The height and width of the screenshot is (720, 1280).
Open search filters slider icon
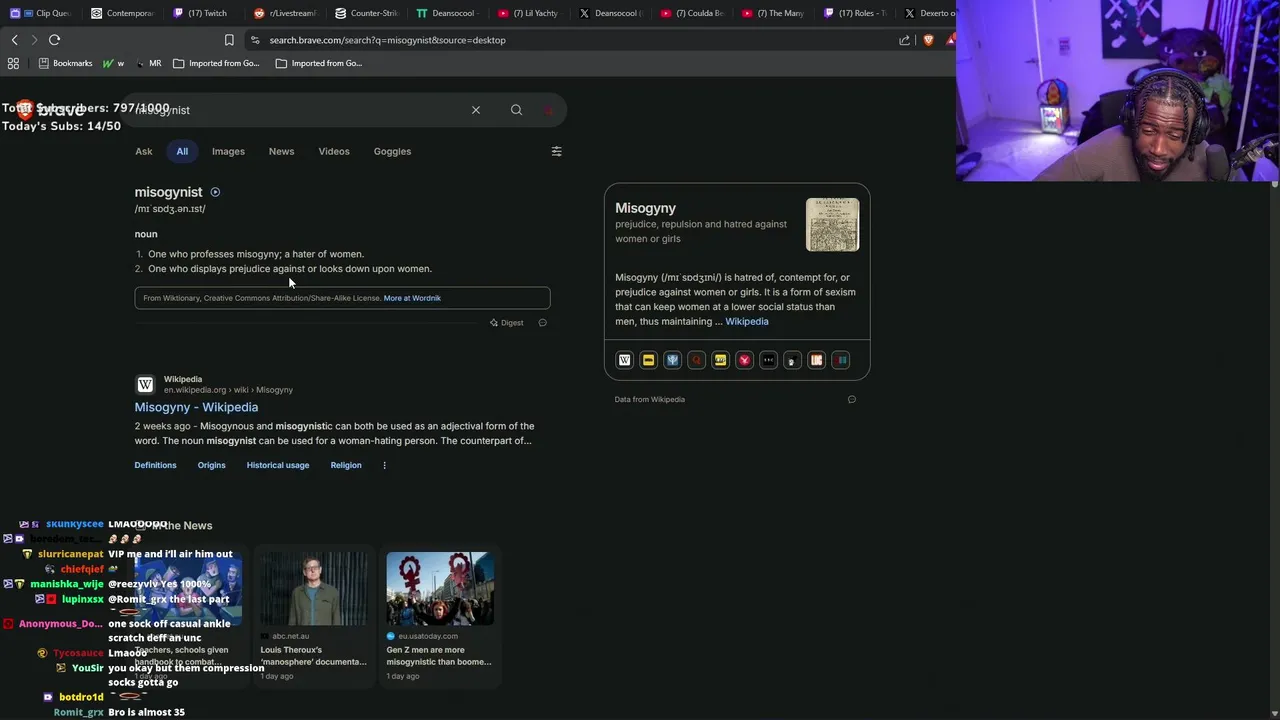[556, 151]
